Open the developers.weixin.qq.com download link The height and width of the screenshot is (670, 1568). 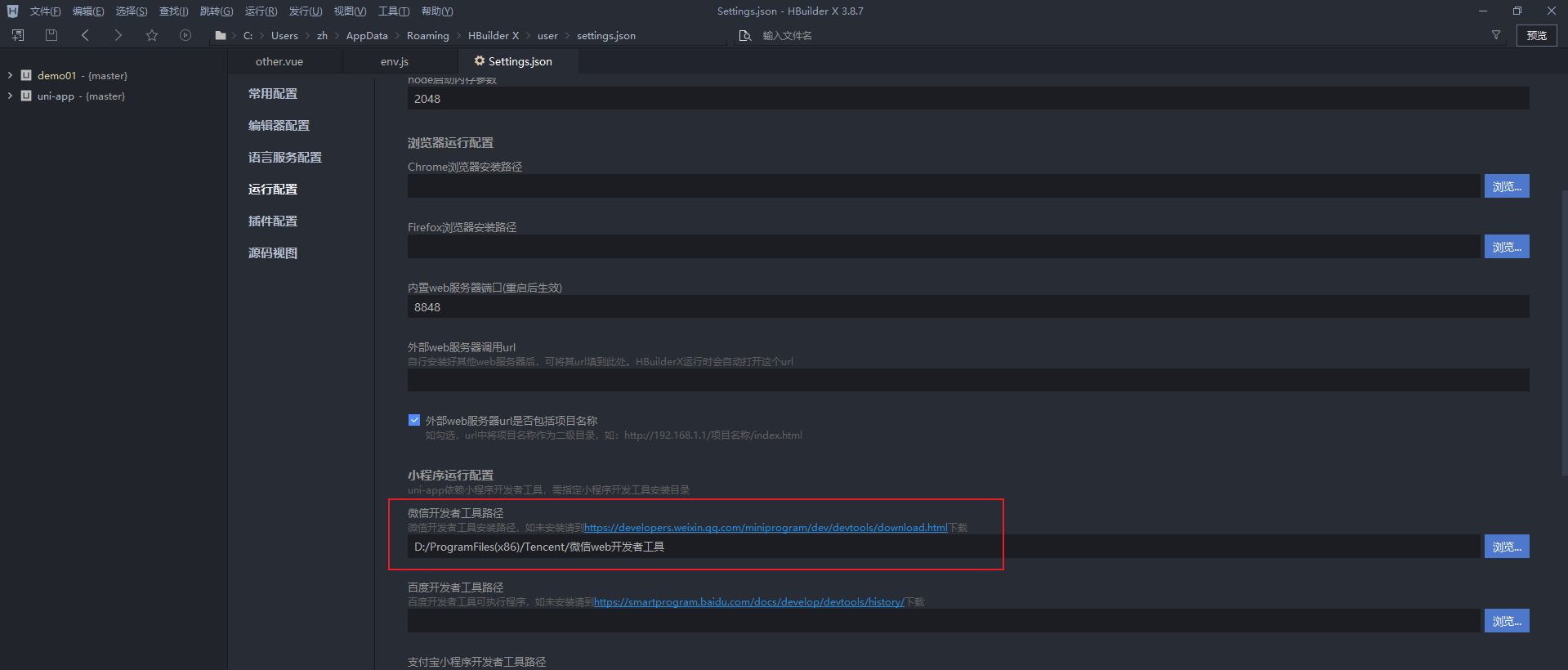[x=766, y=528]
